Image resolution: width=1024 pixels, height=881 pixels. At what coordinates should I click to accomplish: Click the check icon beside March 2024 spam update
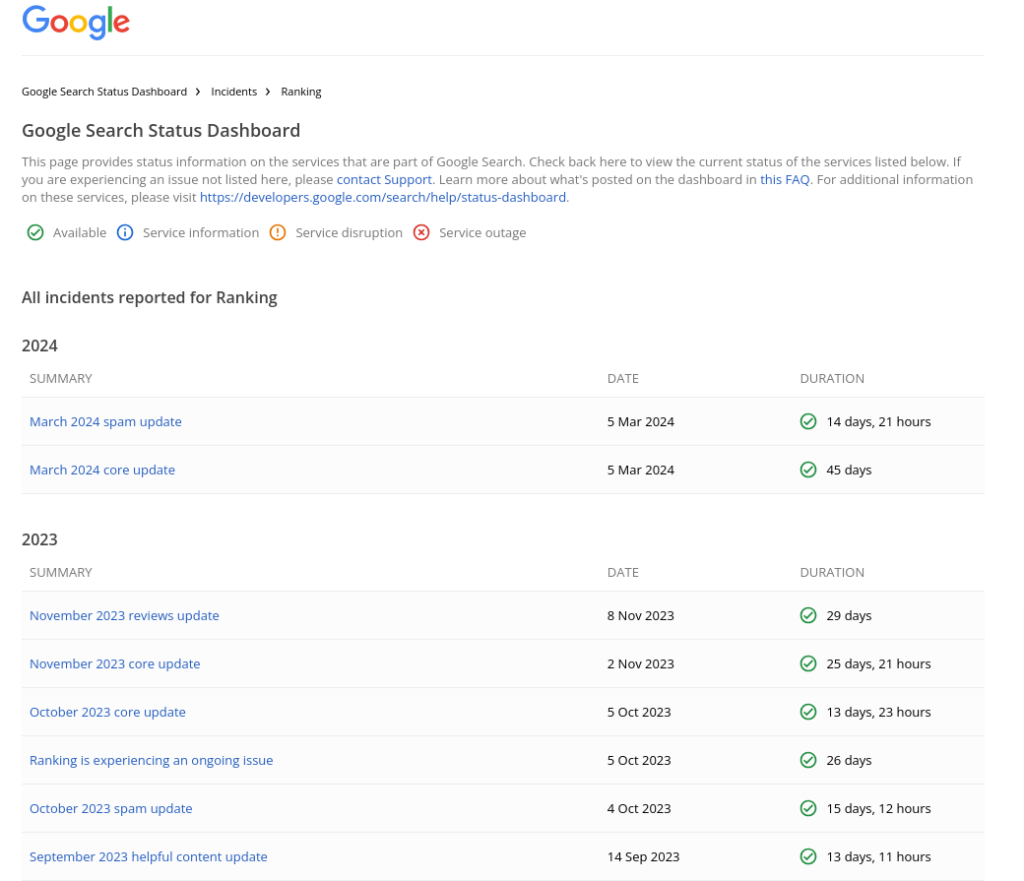pyautogui.click(x=808, y=421)
